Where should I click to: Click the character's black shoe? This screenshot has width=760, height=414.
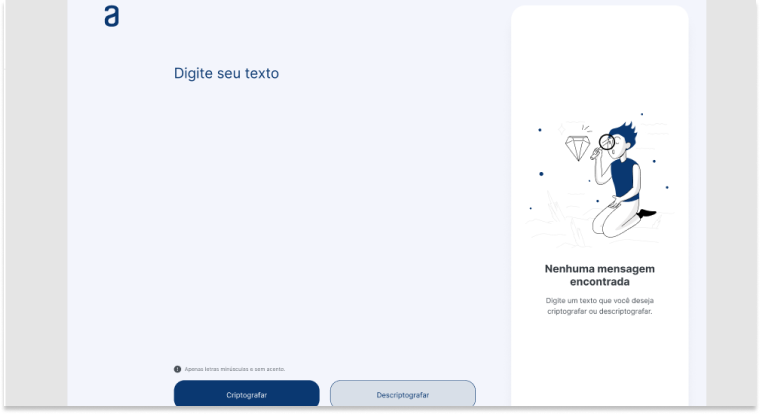click(646, 213)
